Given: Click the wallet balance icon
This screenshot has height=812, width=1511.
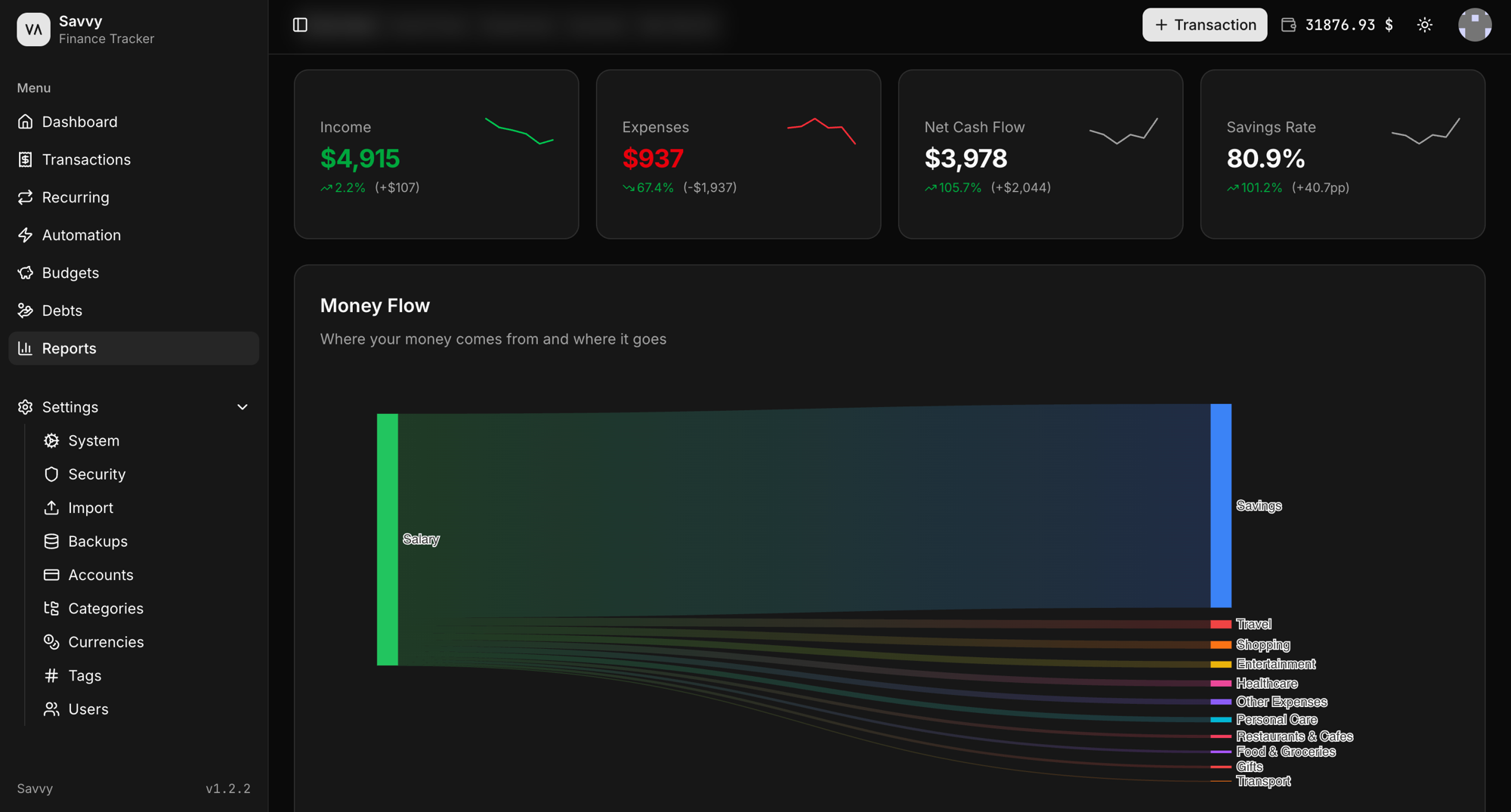Looking at the screenshot, I should (1289, 25).
